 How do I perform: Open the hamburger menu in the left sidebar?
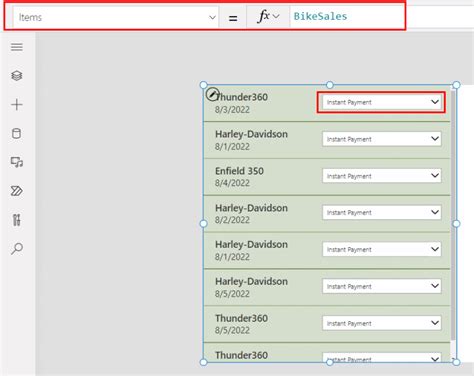[17, 47]
